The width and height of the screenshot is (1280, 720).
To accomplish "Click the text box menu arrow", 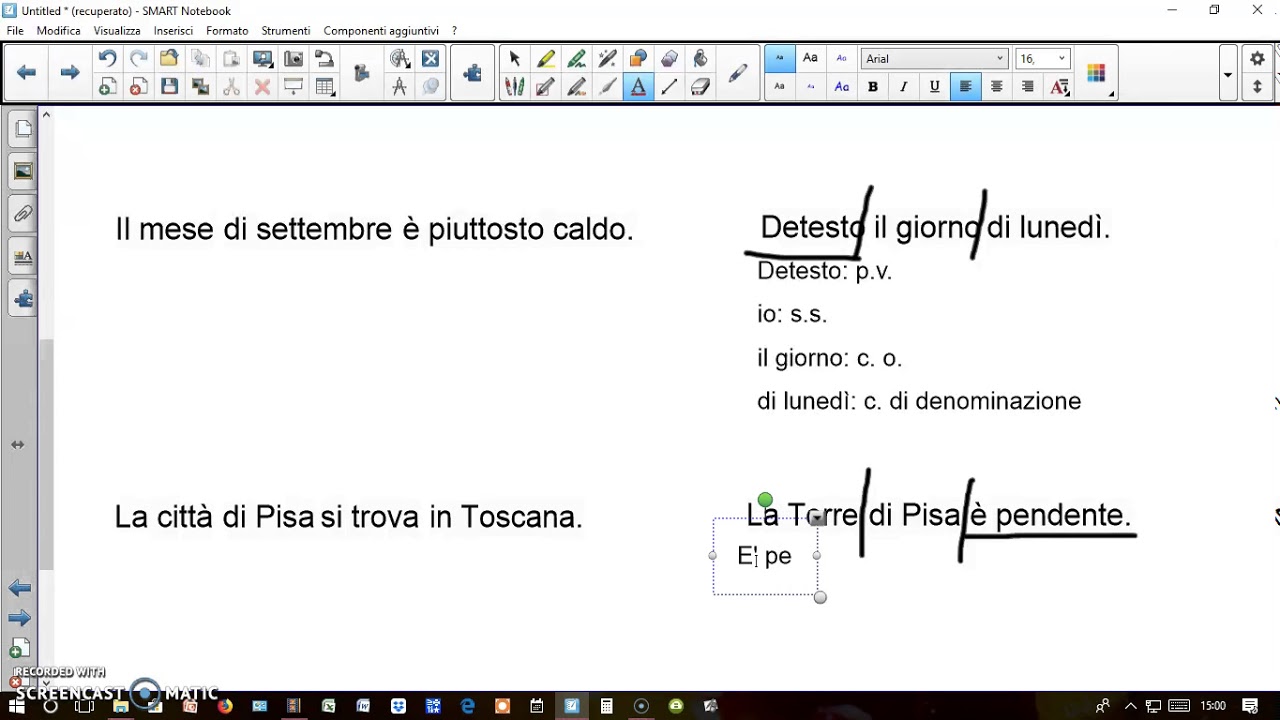I will [817, 518].
